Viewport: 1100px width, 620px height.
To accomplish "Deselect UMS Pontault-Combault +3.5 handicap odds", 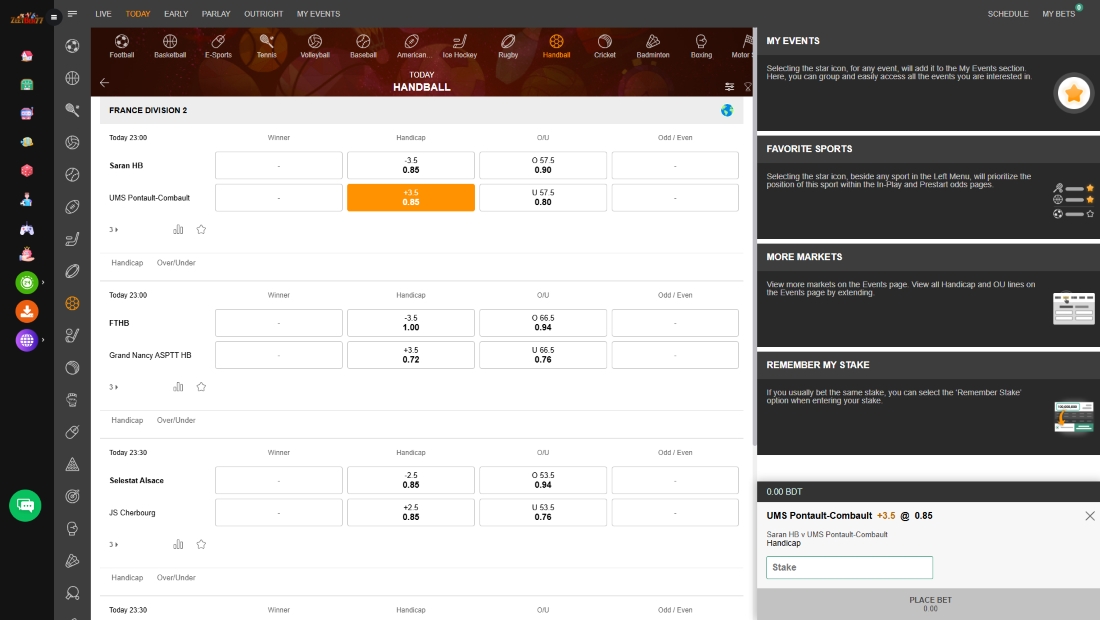I will point(411,197).
